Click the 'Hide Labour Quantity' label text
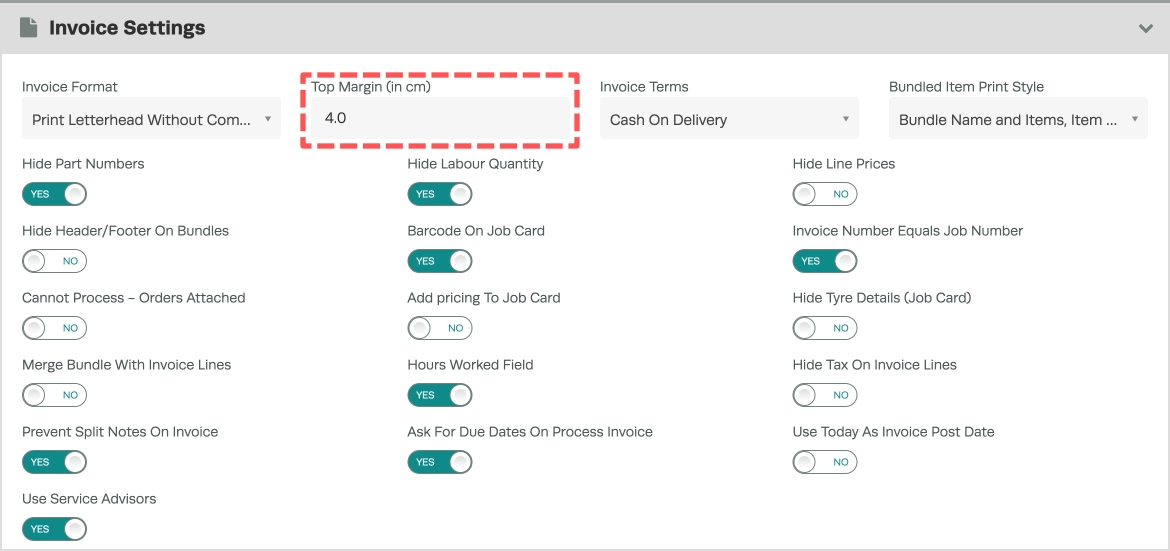The height and width of the screenshot is (551, 1170). tap(475, 164)
